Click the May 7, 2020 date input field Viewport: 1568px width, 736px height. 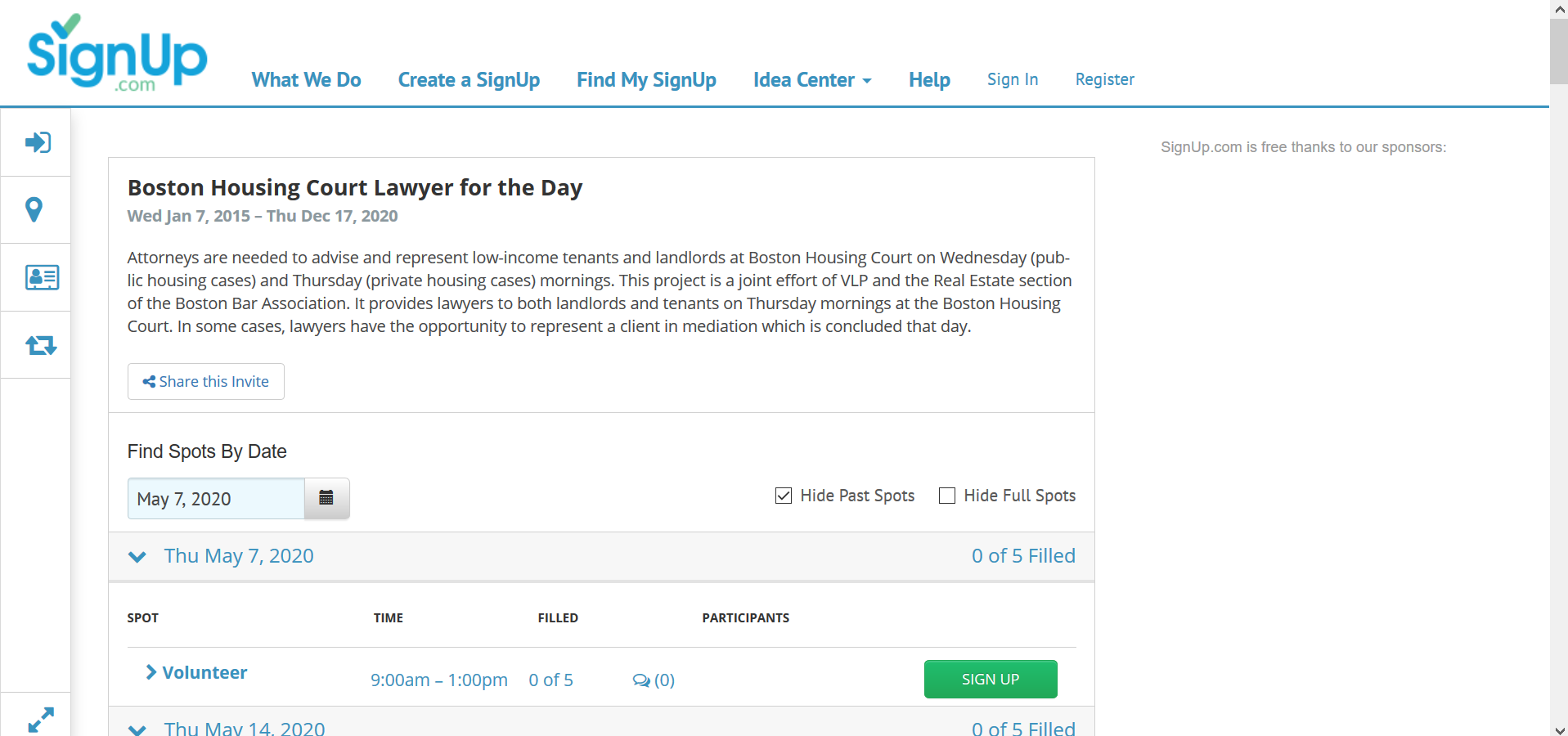coord(214,498)
